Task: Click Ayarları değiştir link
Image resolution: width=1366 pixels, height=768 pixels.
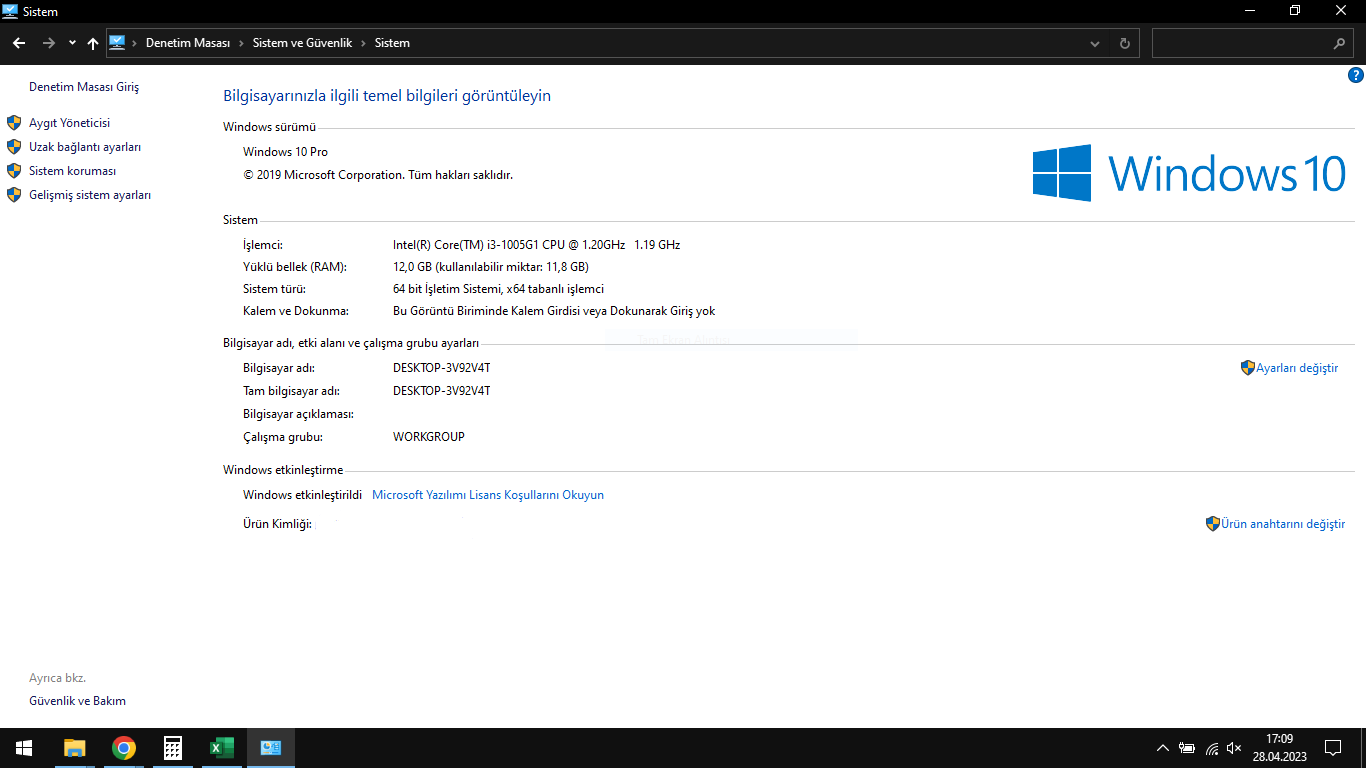Action: (1297, 368)
